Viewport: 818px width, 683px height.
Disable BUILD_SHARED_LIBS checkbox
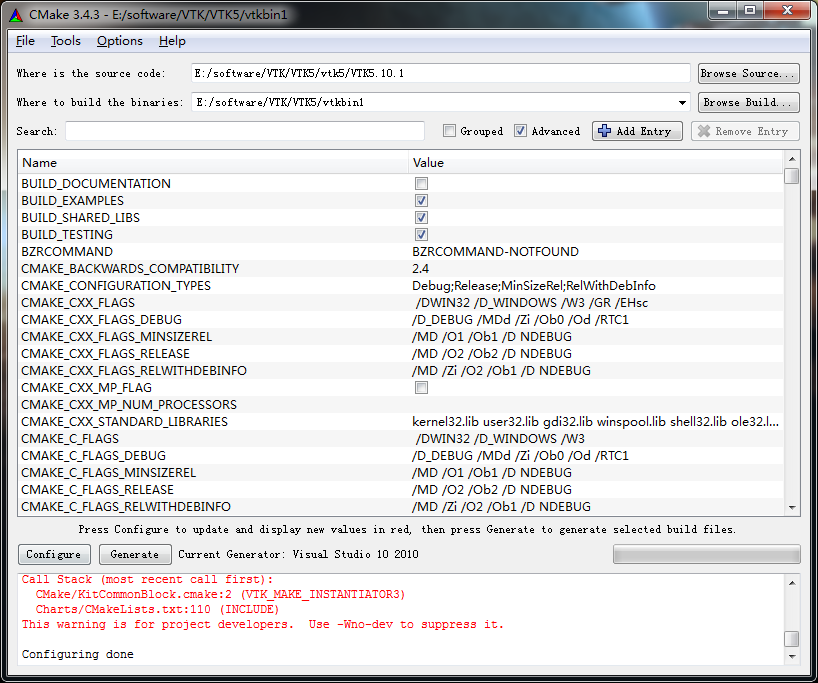[421, 218]
